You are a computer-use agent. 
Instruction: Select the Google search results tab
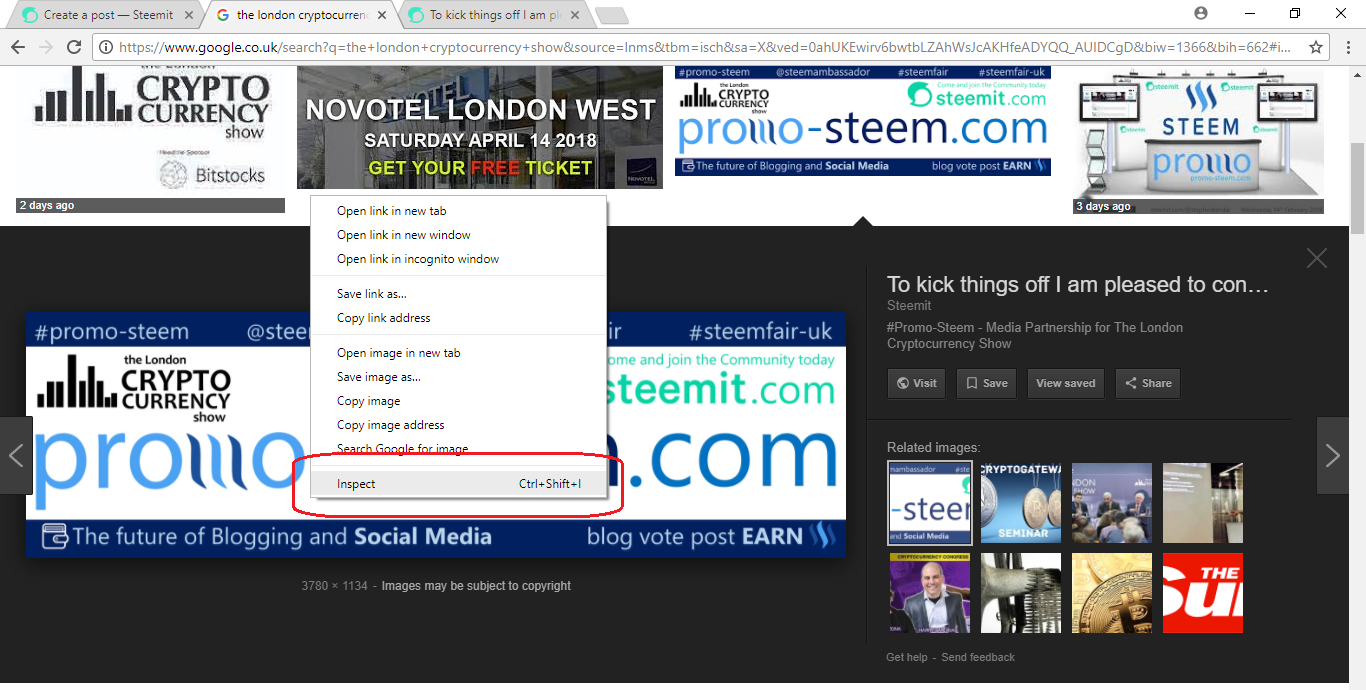pos(300,15)
